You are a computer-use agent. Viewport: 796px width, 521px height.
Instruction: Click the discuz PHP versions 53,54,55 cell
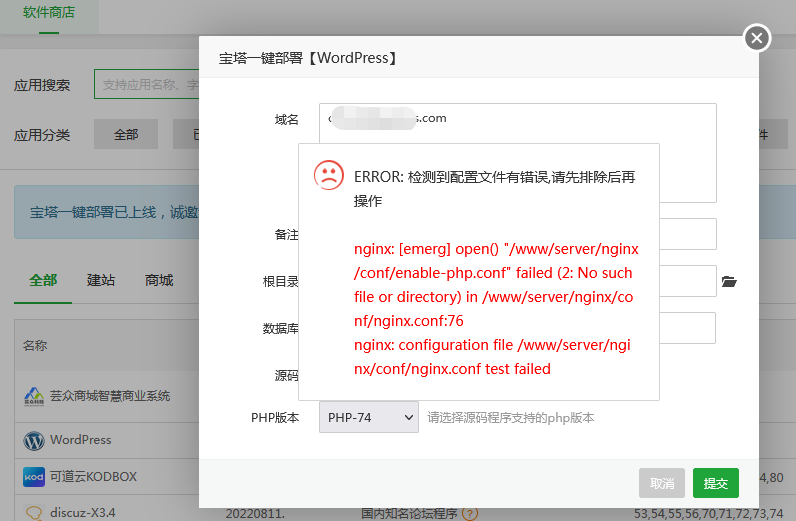[709, 513]
